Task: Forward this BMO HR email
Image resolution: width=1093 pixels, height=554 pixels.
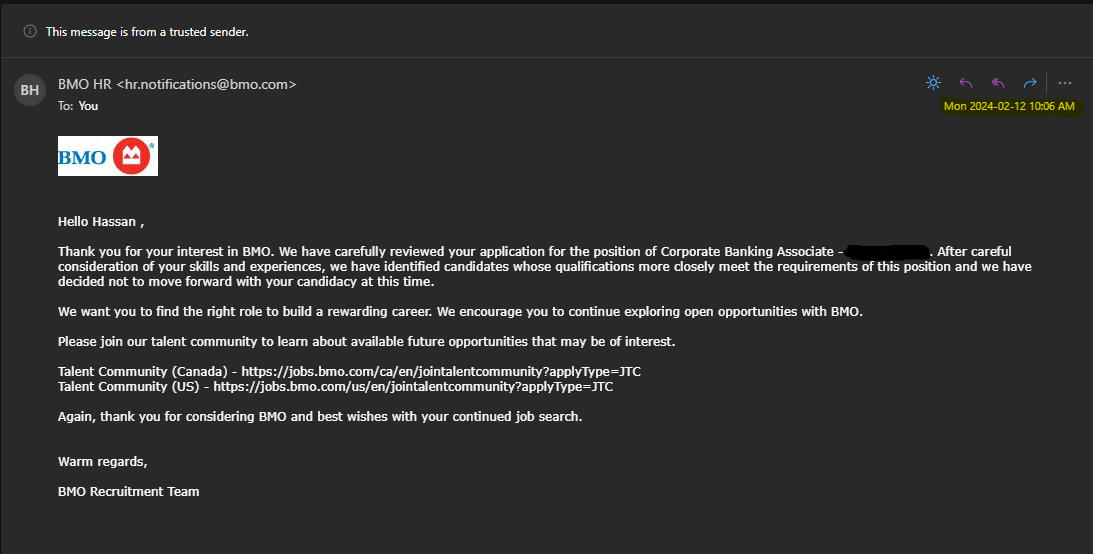Action: tap(1029, 83)
